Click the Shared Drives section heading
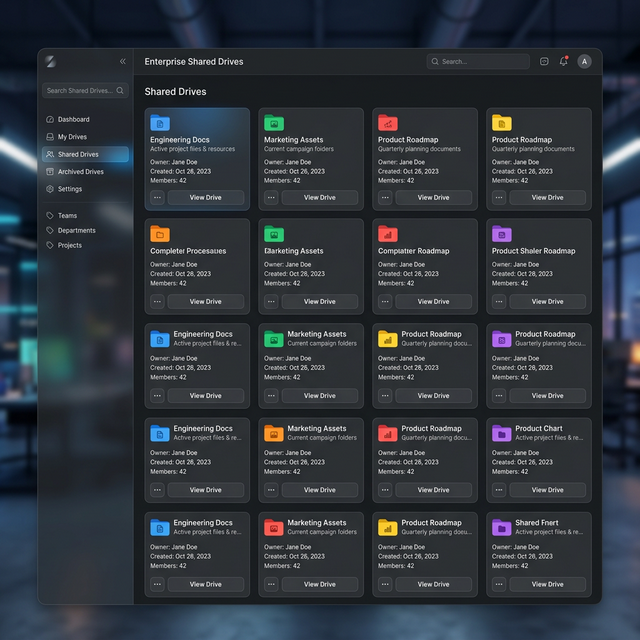This screenshot has height=640, width=640. (x=176, y=92)
